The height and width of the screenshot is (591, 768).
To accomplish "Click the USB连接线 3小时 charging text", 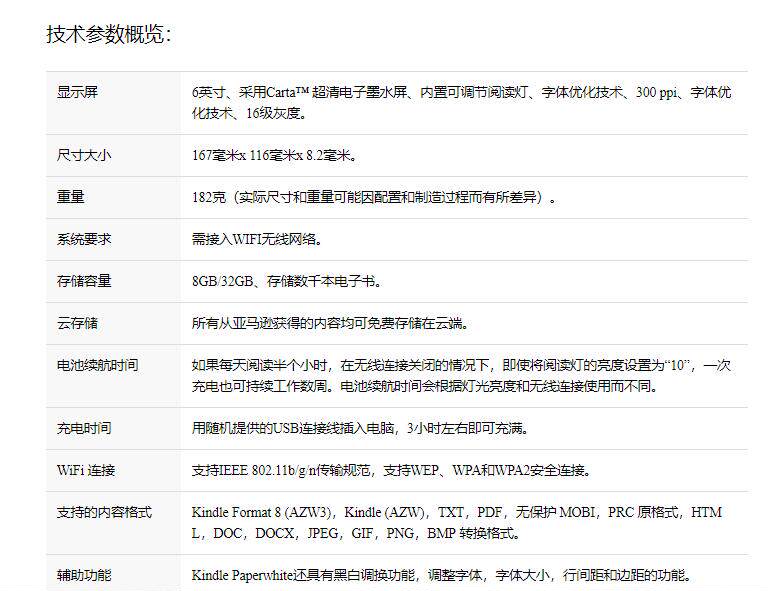I will pos(361,428).
